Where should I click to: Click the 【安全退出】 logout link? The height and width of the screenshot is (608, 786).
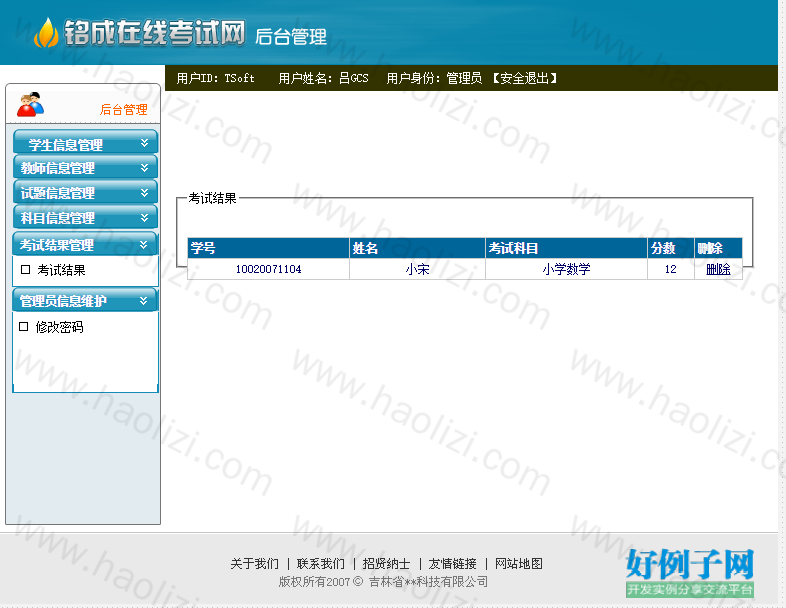pyautogui.click(x=524, y=78)
